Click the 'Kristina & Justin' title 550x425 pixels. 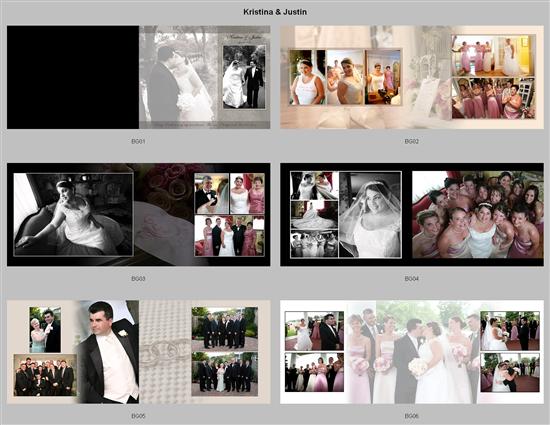pos(275,12)
